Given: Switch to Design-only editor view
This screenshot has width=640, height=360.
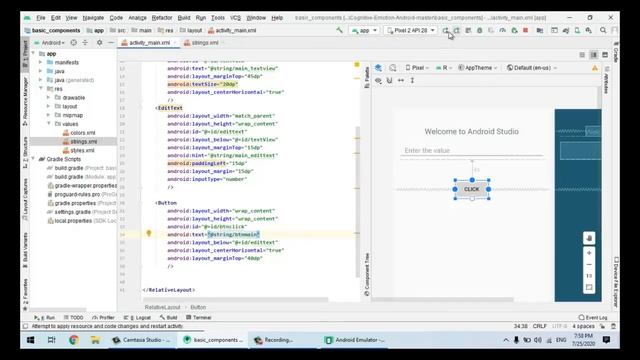Looking at the screenshot, I should click(x=605, y=55).
